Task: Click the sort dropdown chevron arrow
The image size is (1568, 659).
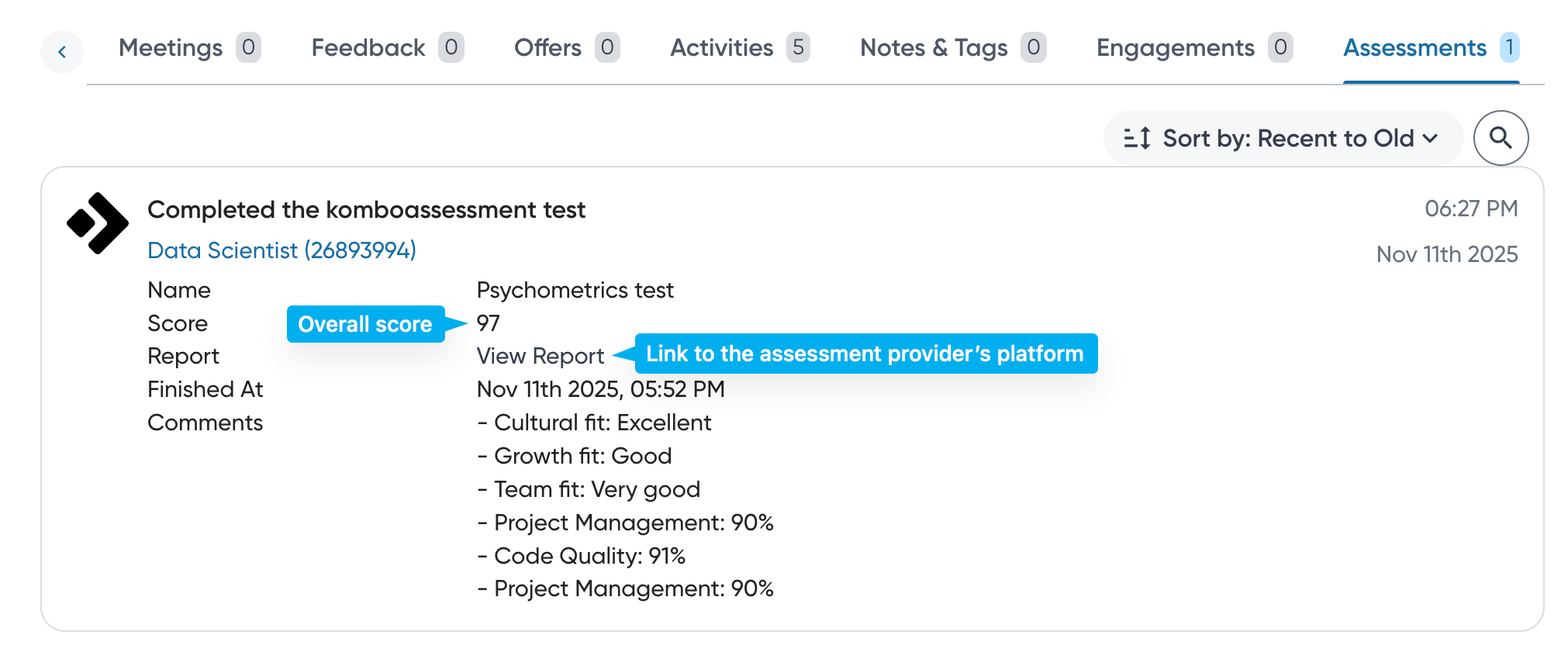Action: (1431, 139)
